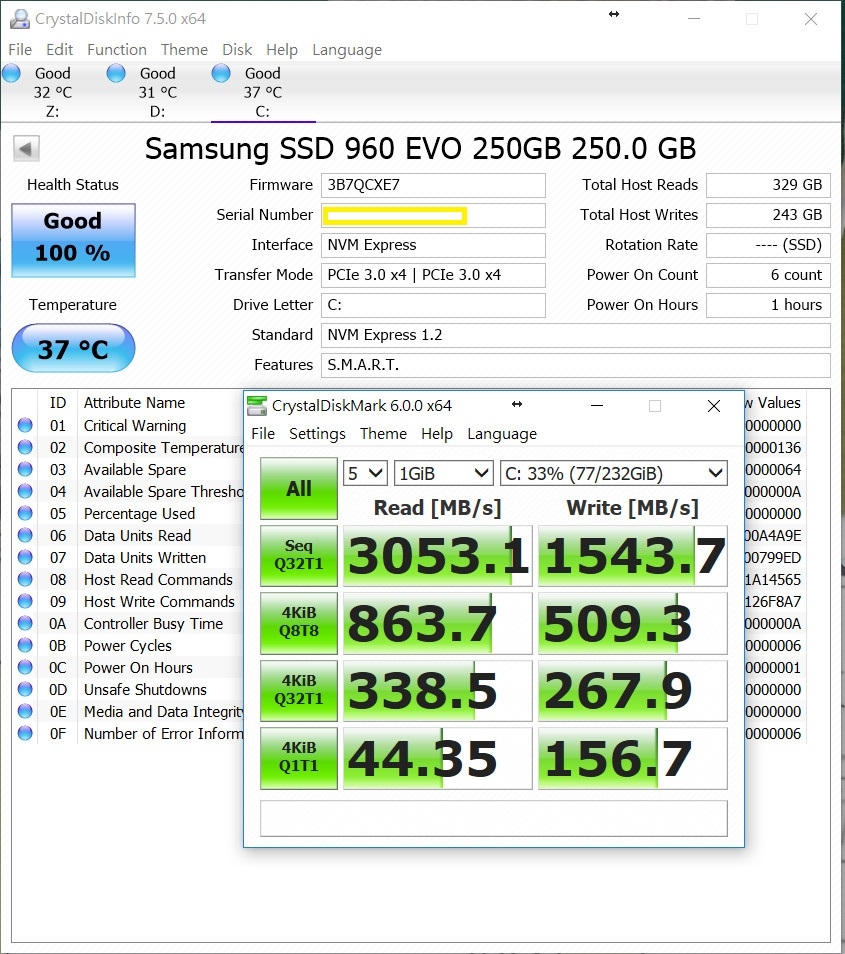Open CrystalDiskMark Help menu
Screen dimensions: 845x954
pyautogui.click(x=437, y=434)
